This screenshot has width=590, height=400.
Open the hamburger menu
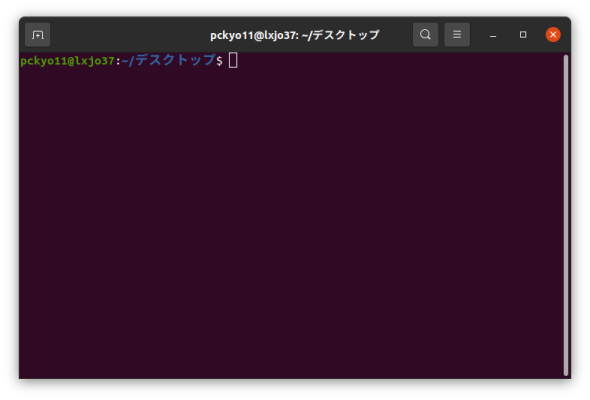pos(457,35)
